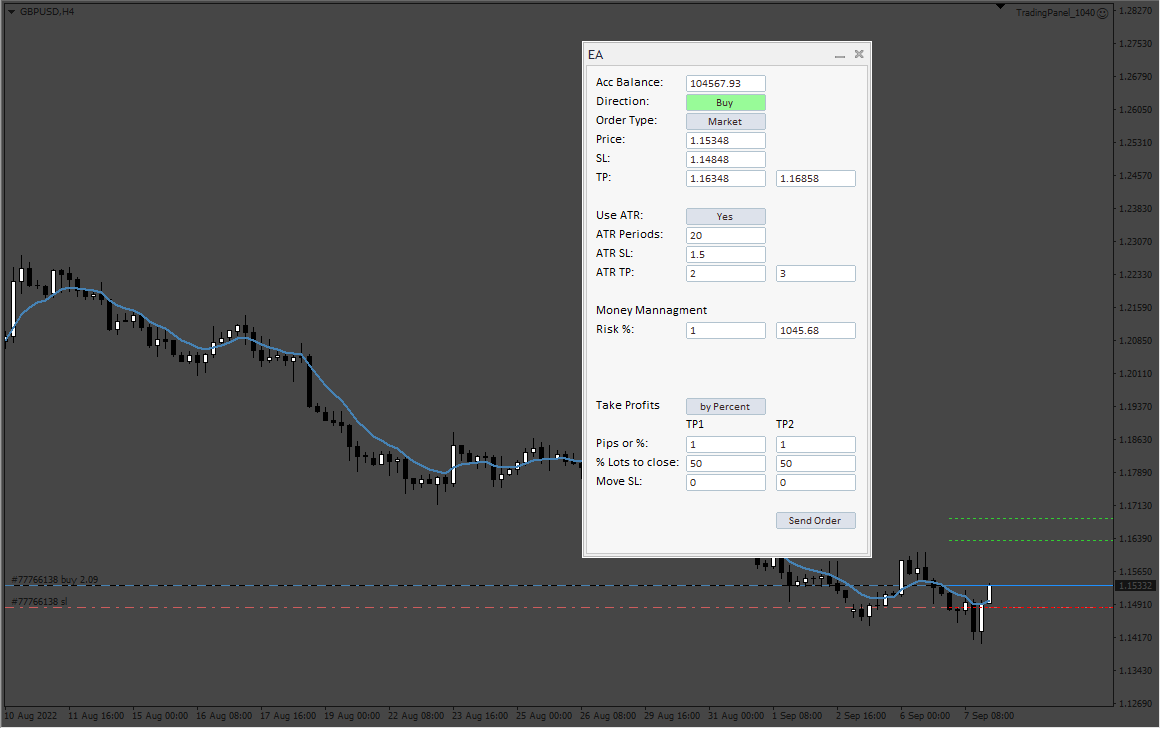
Task: Minimize the EA trading panel
Action: point(839,55)
